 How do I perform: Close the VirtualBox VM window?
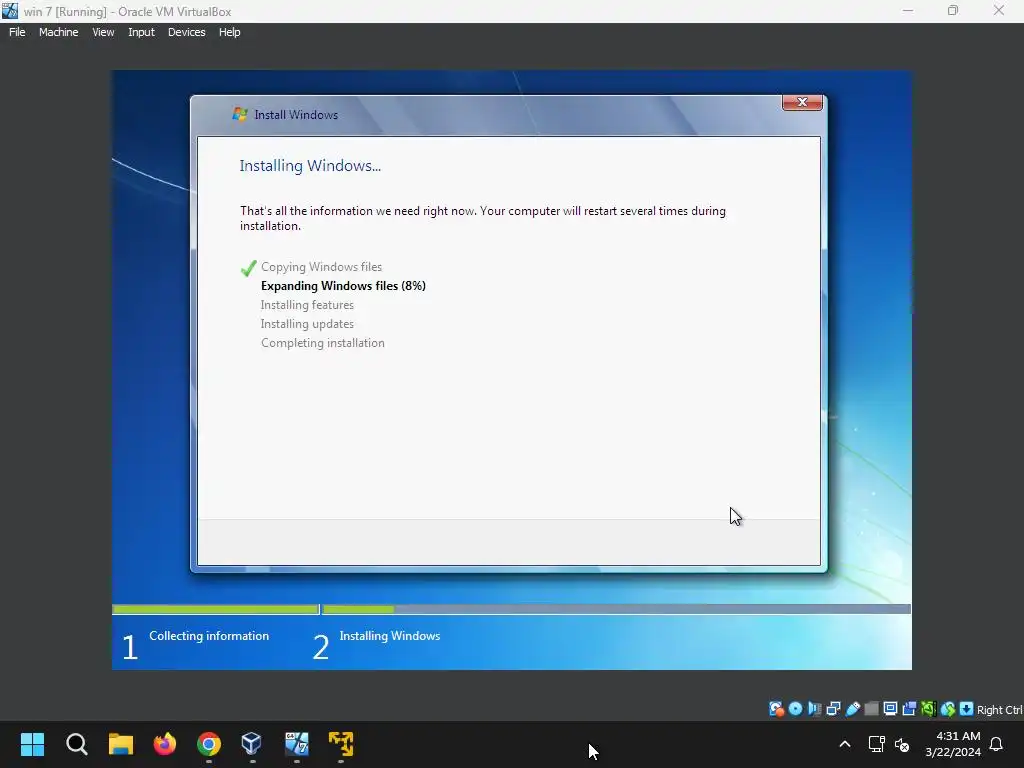pyautogui.click(x=999, y=10)
